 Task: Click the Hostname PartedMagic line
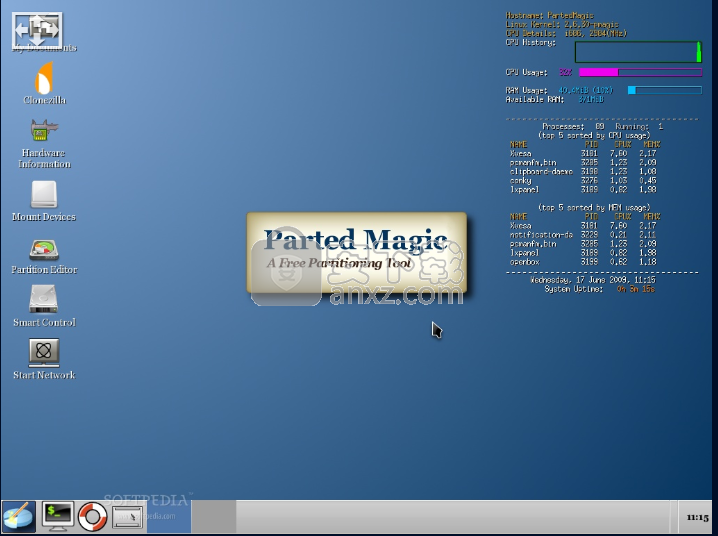coord(549,16)
